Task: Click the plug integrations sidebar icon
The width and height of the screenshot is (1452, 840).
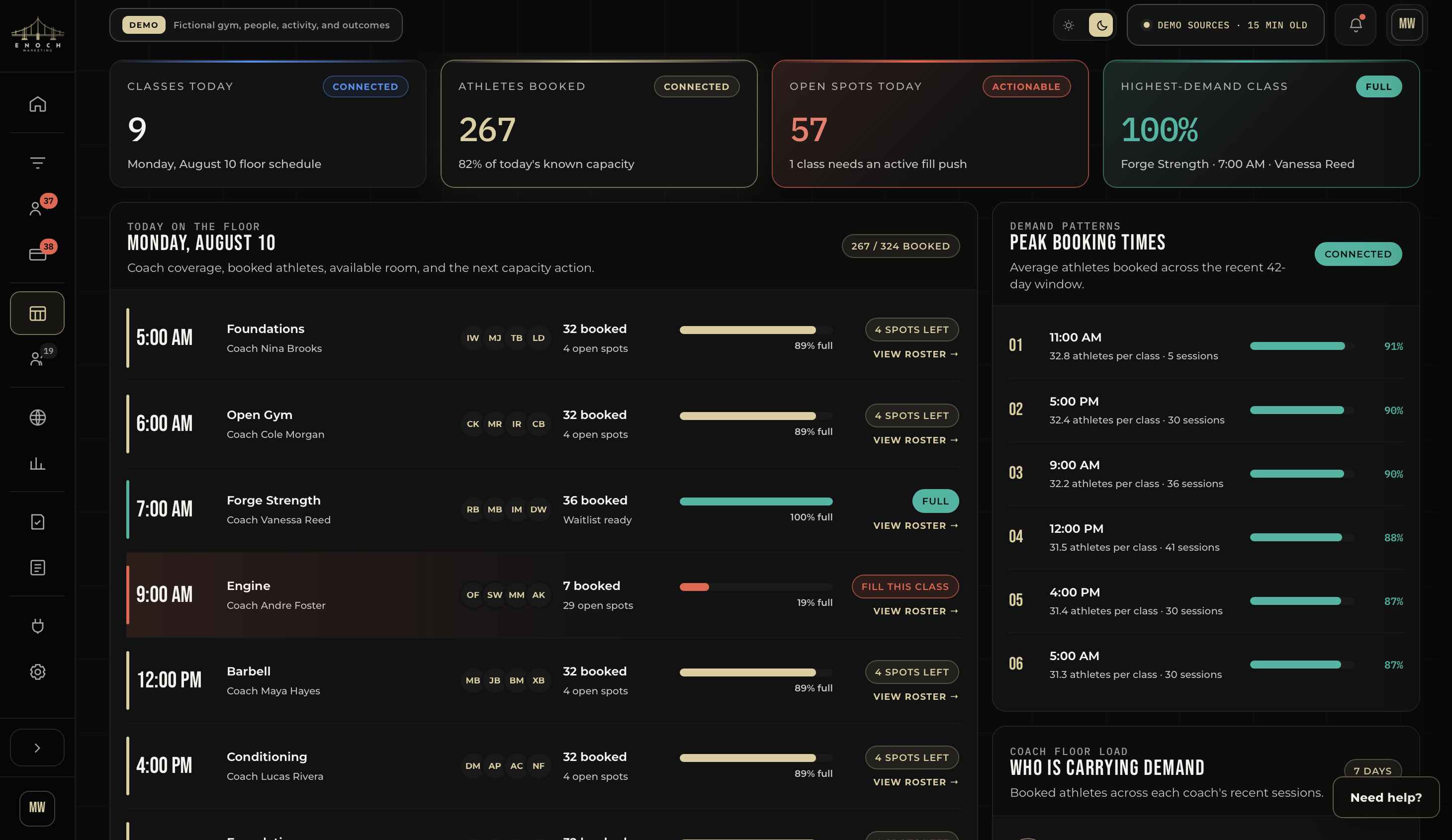Action: pos(37,626)
